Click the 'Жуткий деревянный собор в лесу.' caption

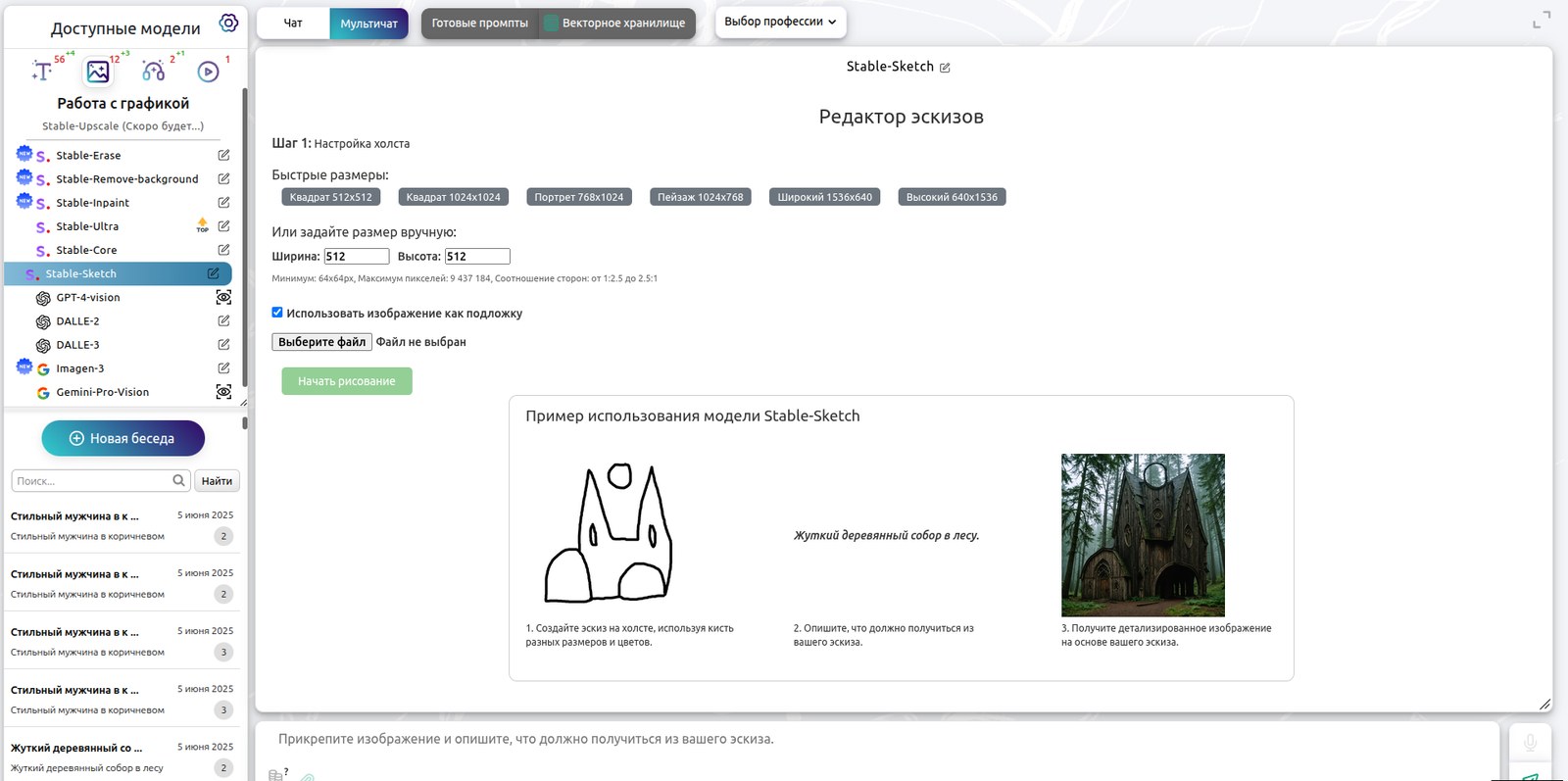point(887,535)
